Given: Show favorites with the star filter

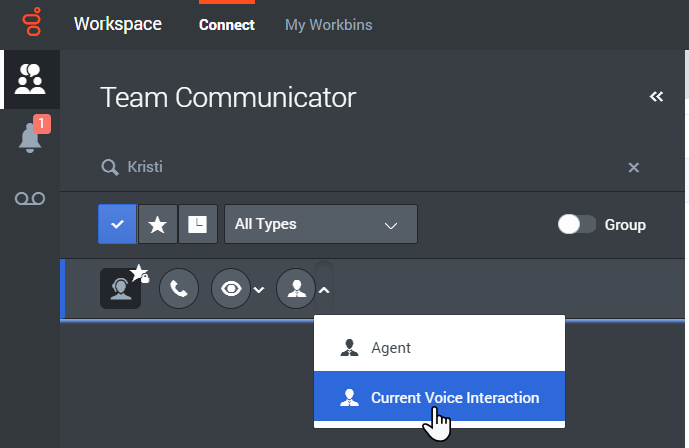Looking at the screenshot, I should tap(157, 224).
